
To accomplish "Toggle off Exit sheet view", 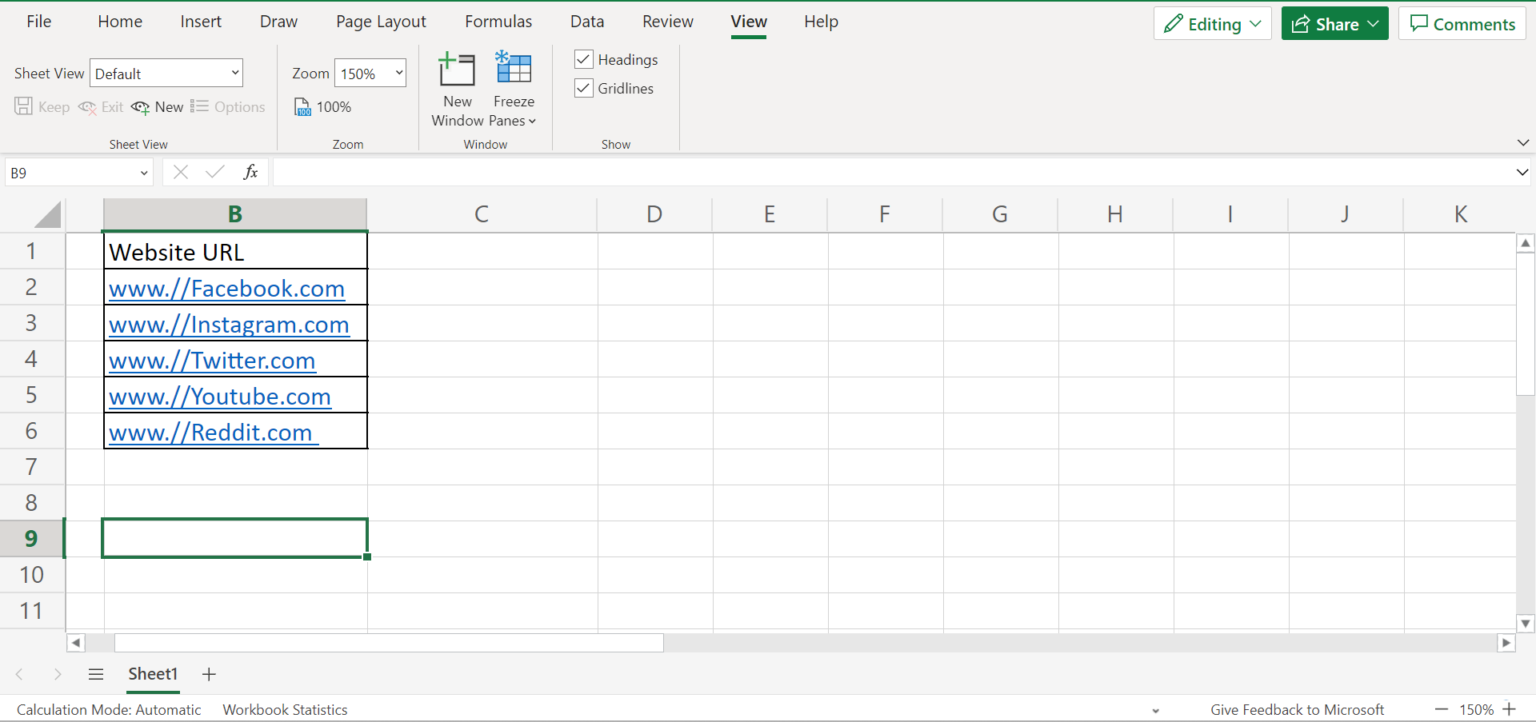I will (100, 106).
